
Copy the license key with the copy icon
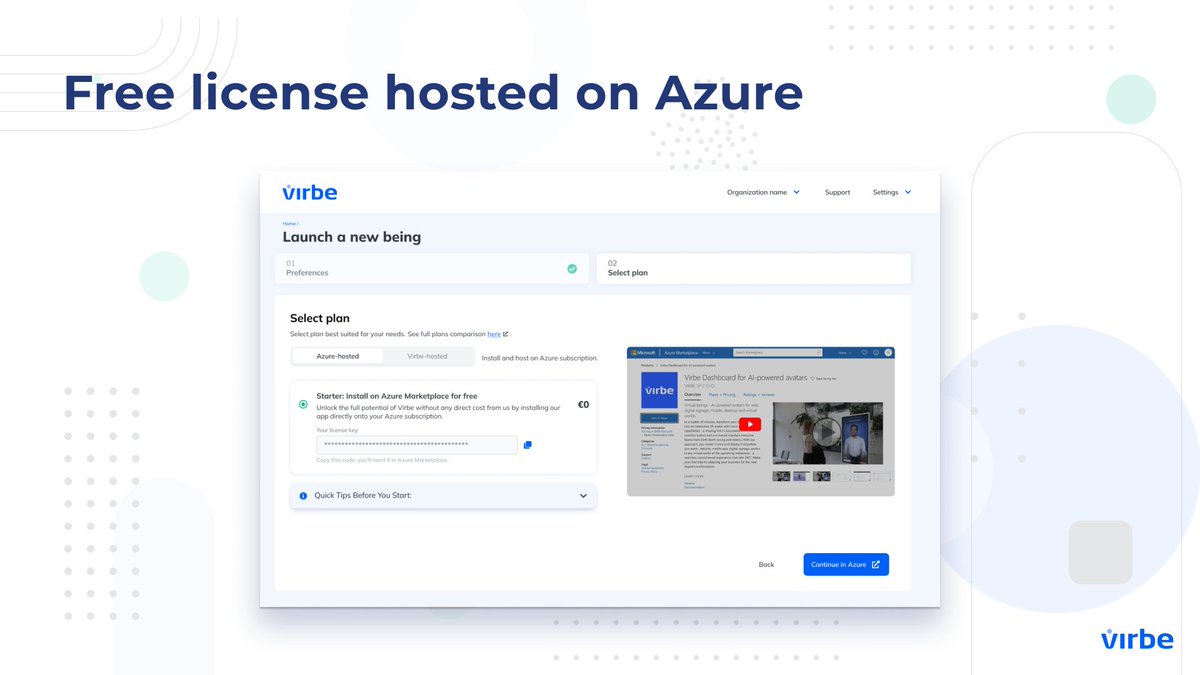[x=527, y=445]
